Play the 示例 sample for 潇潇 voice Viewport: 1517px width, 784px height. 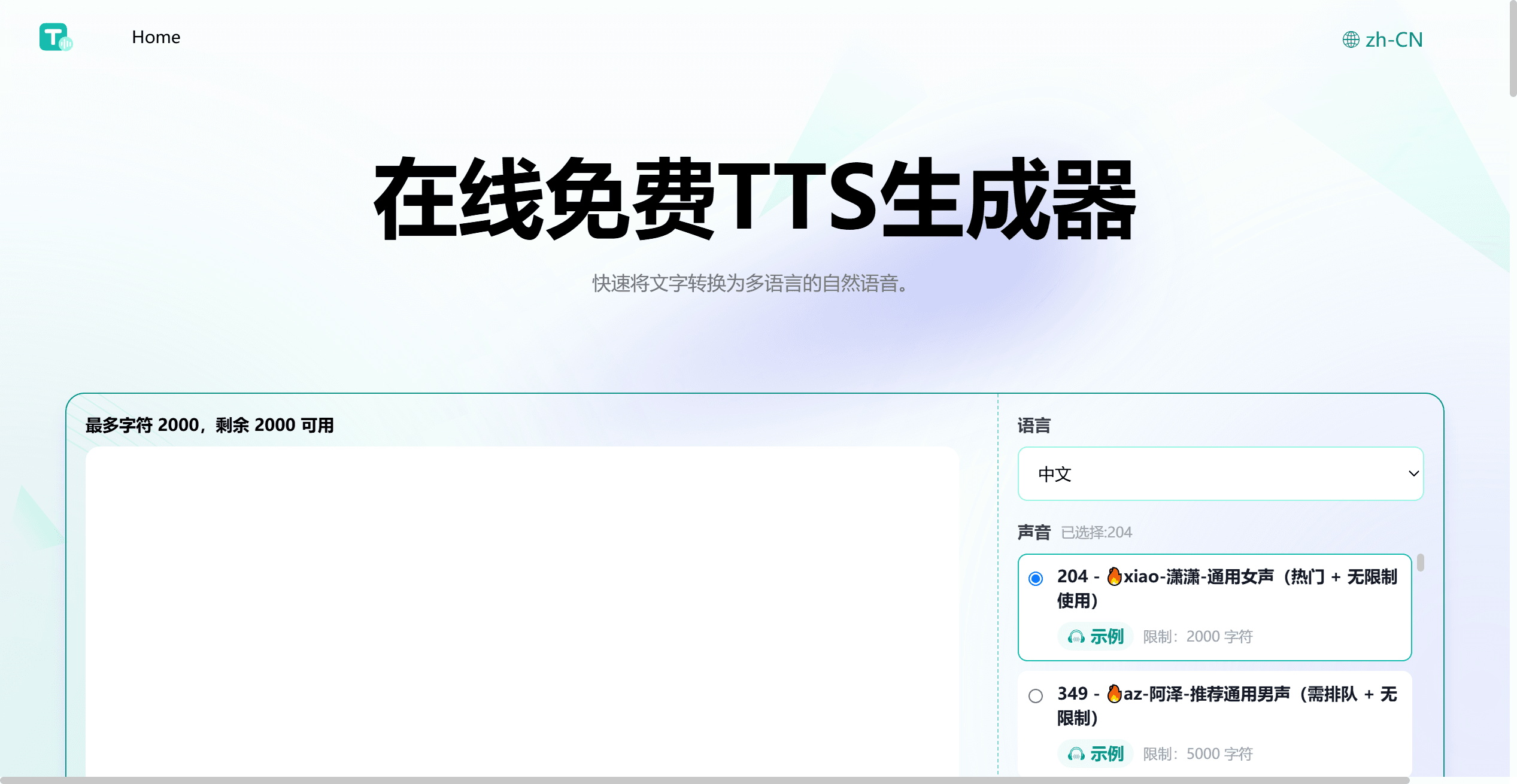[x=1095, y=637]
